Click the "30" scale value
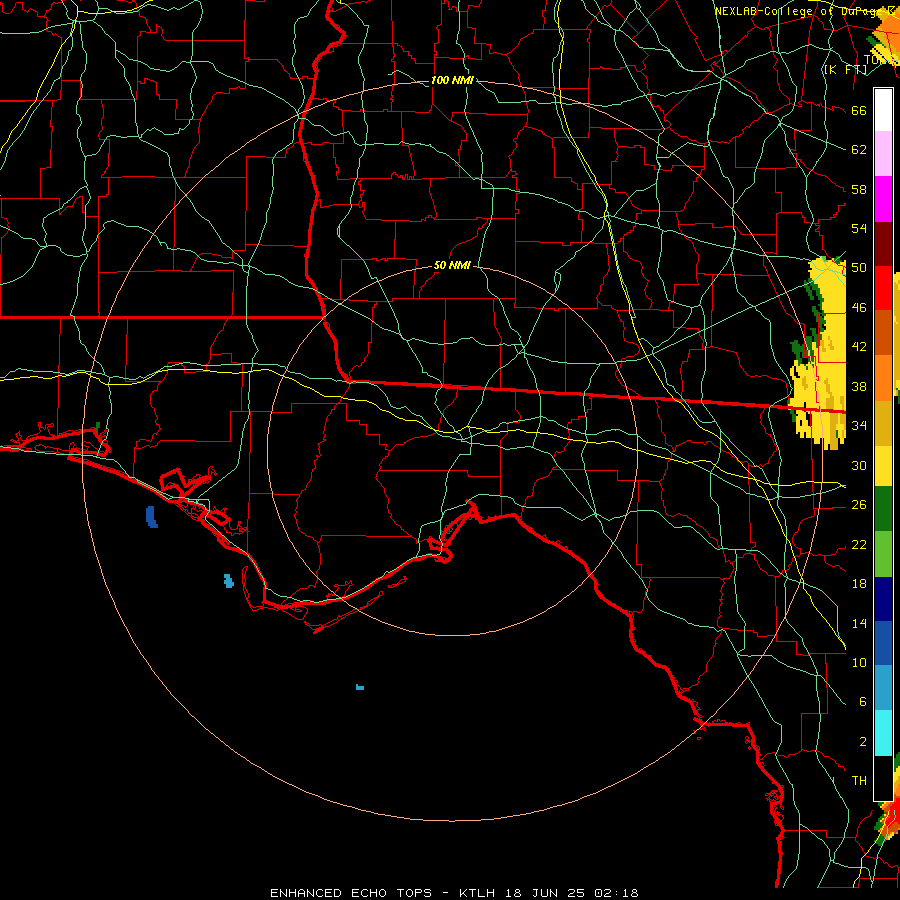Screen dimensions: 900x900 coord(859,465)
